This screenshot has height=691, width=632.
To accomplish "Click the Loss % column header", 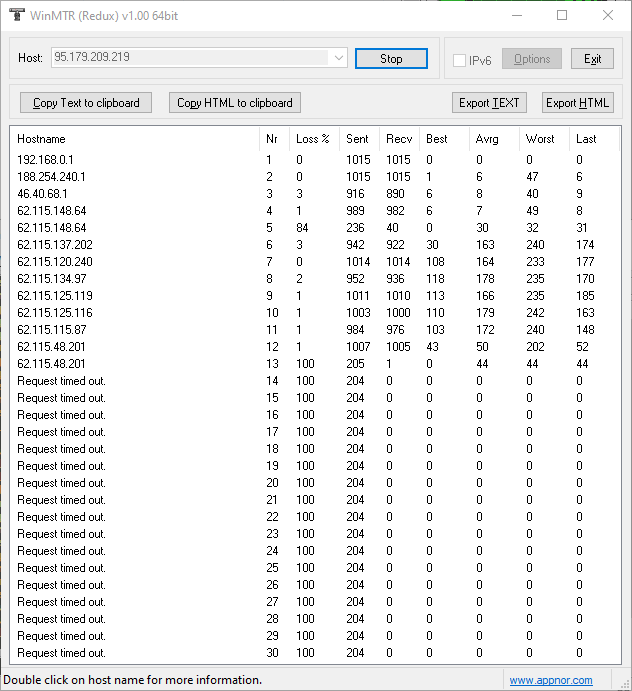I will pyautogui.click(x=315, y=139).
